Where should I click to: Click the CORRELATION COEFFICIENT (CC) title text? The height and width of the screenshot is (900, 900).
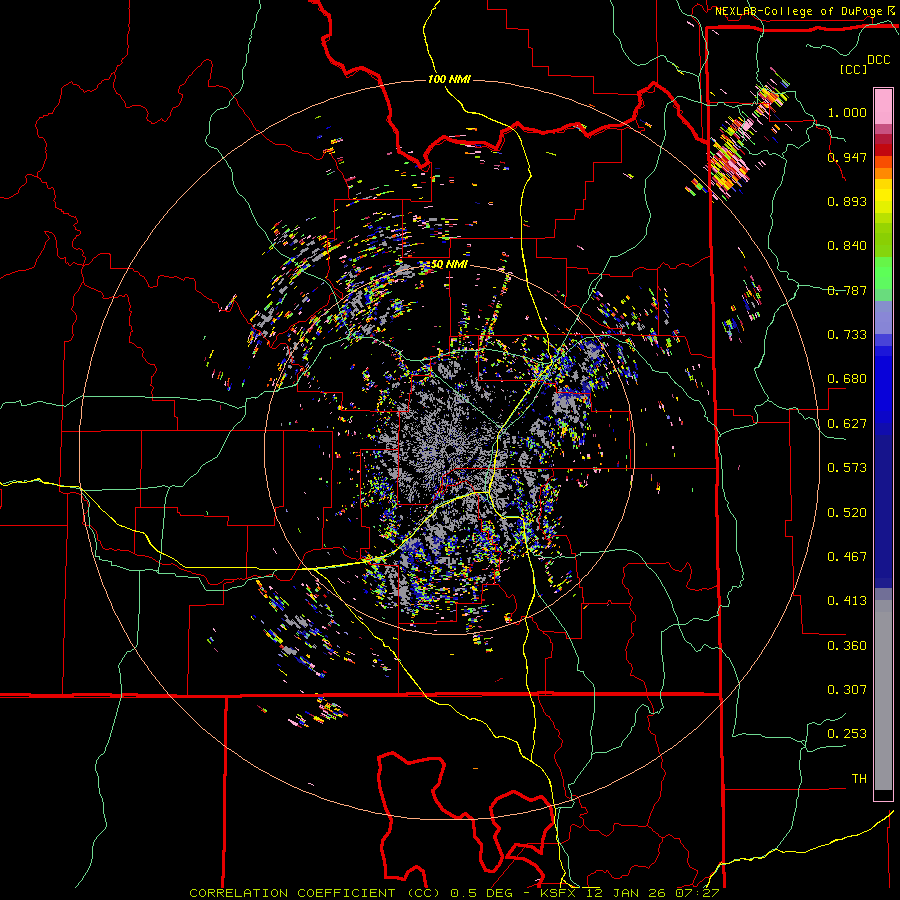click(315, 893)
